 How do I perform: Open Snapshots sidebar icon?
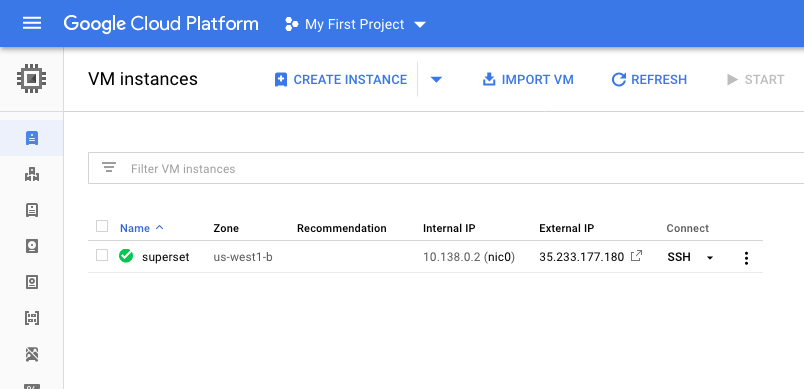(32, 282)
